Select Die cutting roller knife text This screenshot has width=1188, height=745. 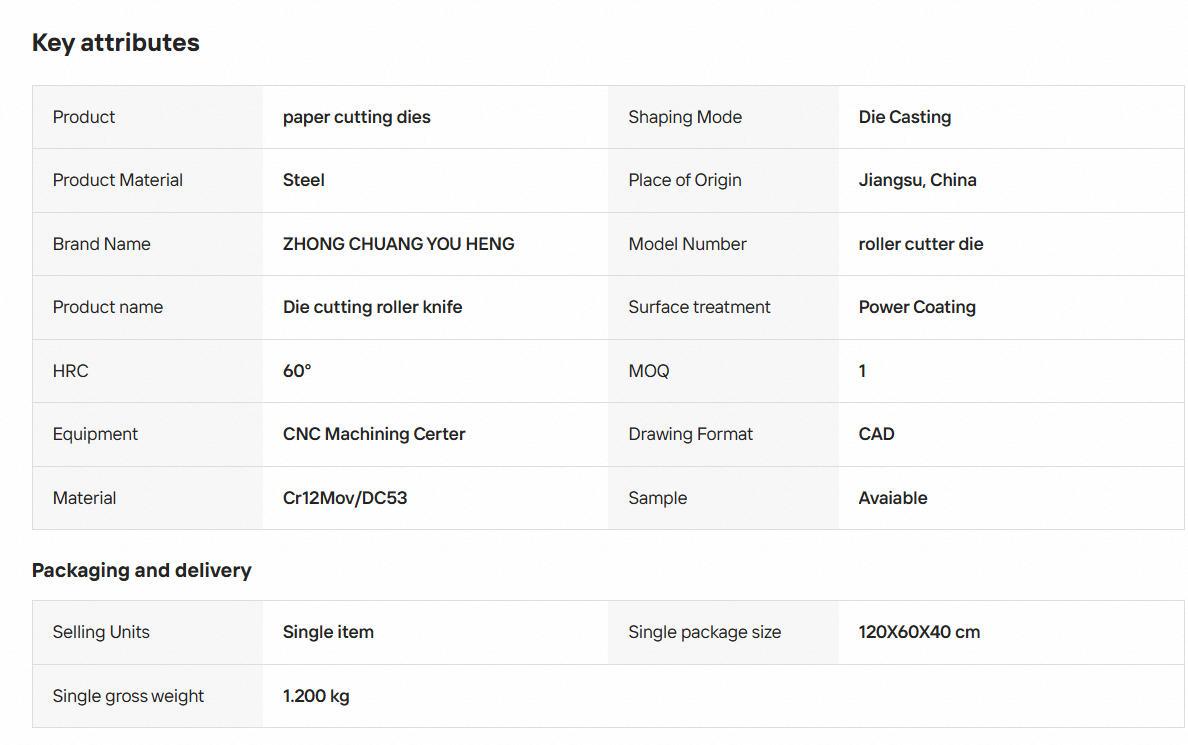coord(372,307)
